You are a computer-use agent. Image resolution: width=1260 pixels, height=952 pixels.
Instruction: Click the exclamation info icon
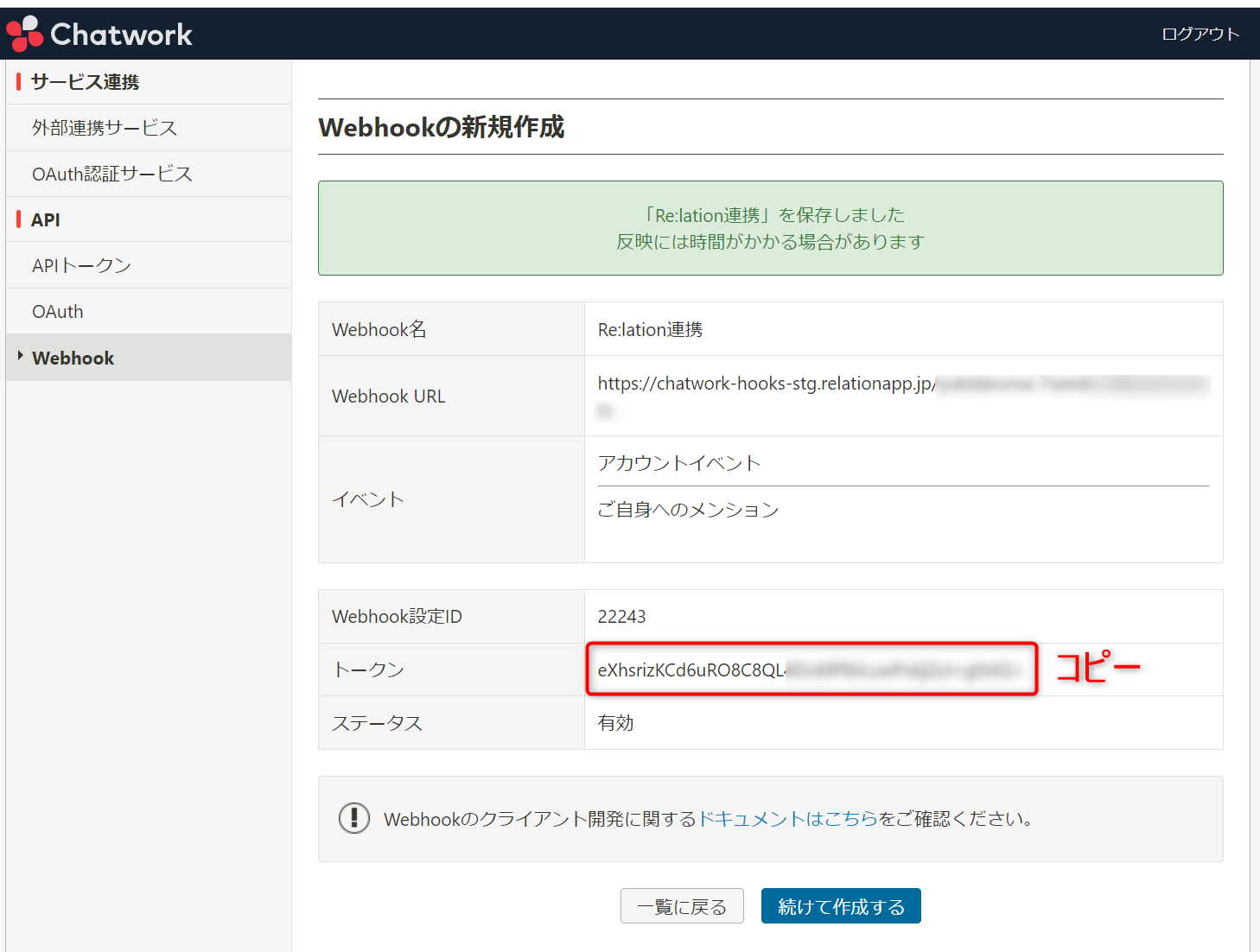click(354, 817)
